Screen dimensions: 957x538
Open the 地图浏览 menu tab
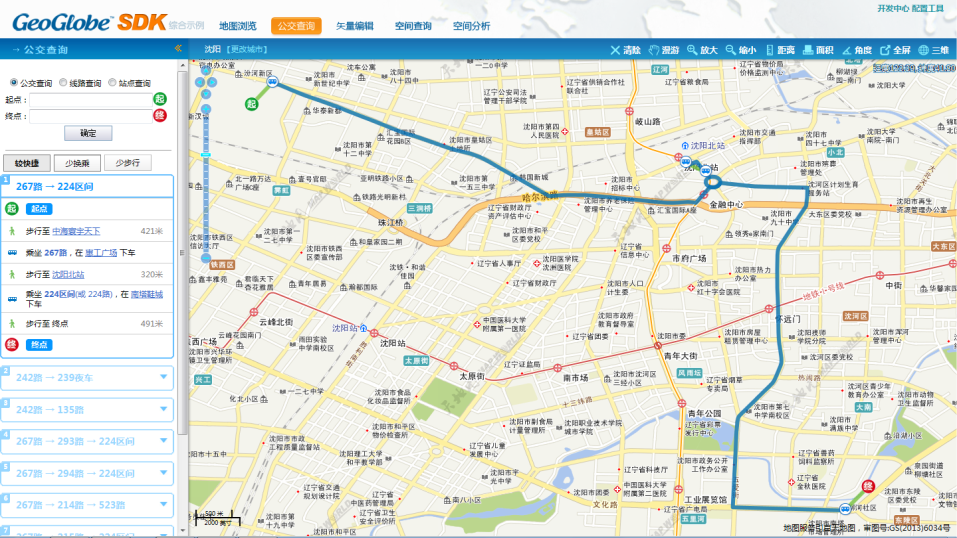[238, 26]
